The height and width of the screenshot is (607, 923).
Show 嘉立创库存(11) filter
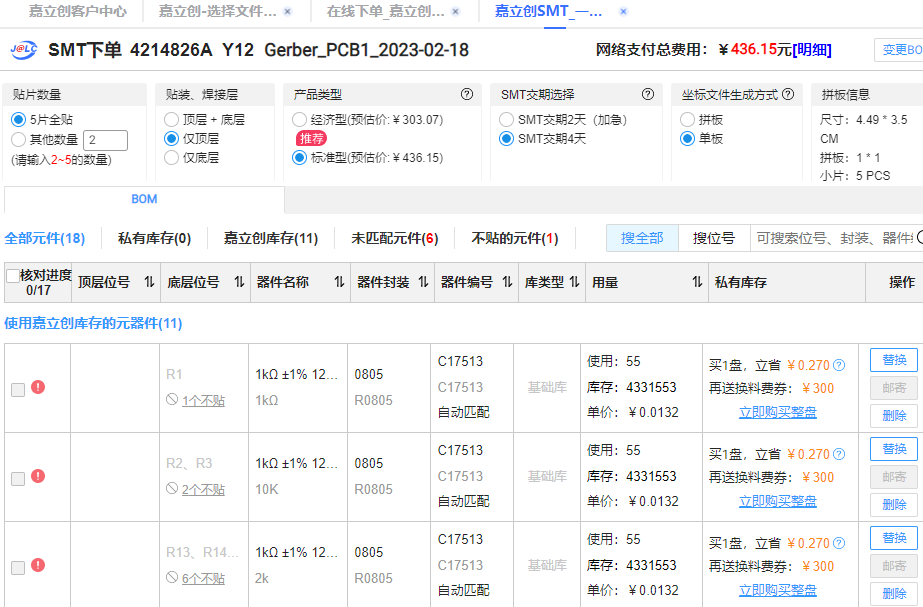(271, 238)
